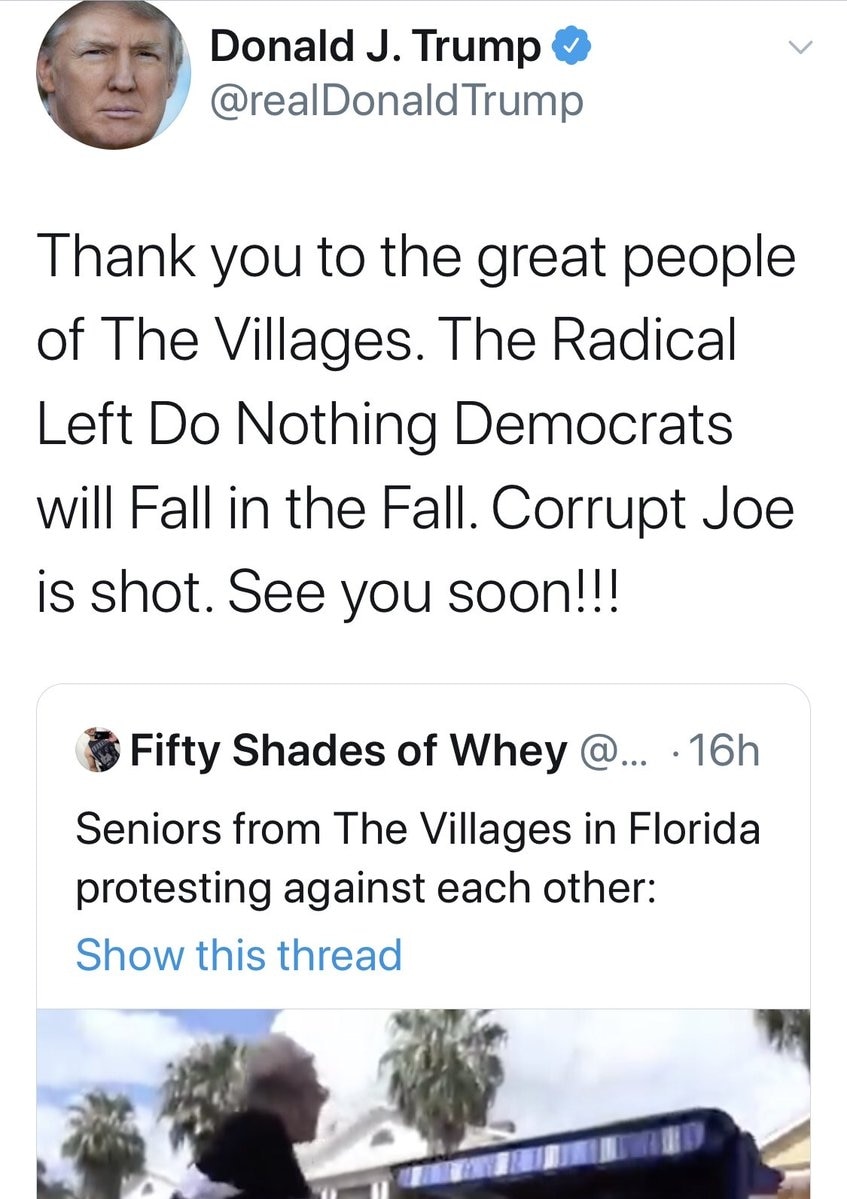Image resolution: width=847 pixels, height=1199 pixels.
Task: Play the quoted tweet's video preview
Action: tap(423, 1103)
